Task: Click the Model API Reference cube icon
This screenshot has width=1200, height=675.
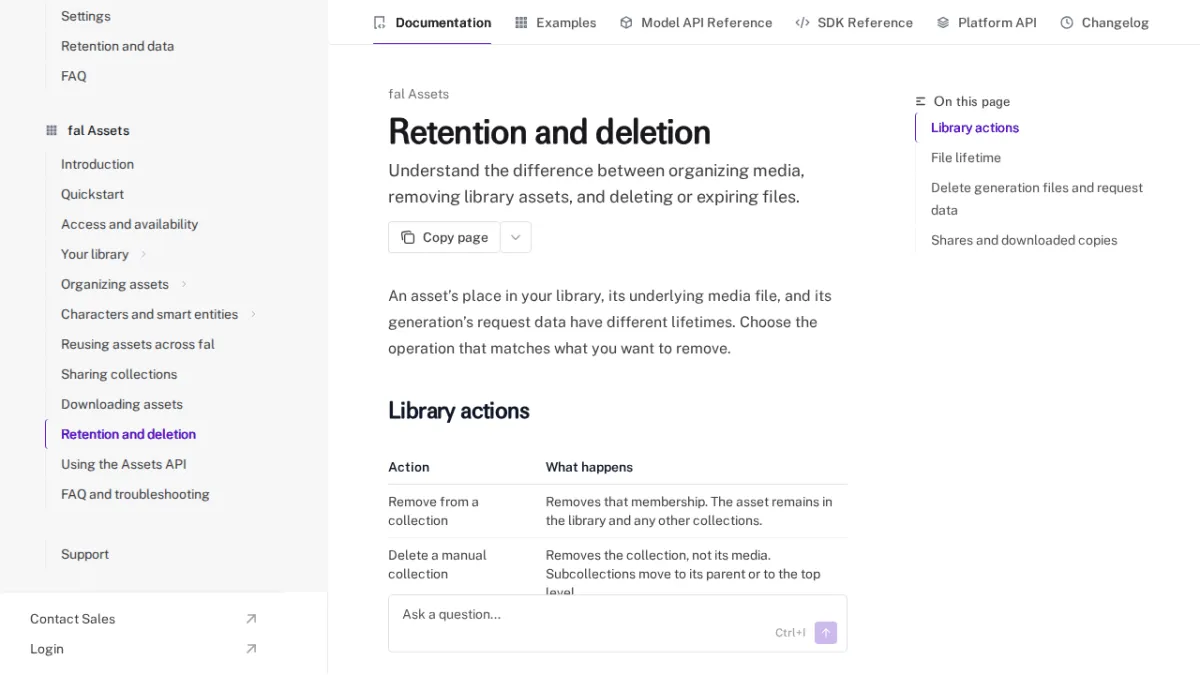Action: tap(626, 22)
